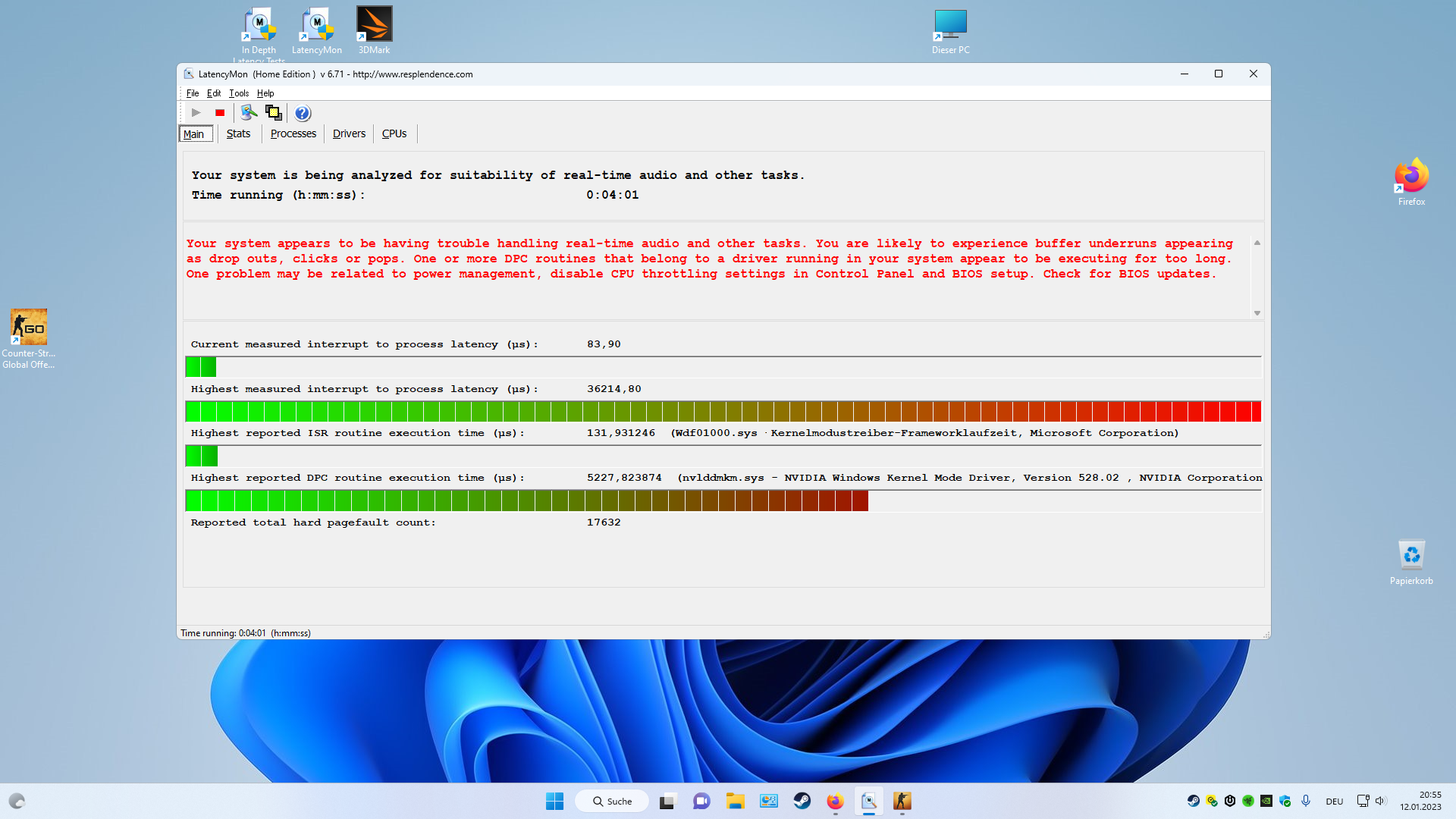Open the Tools menu
Image resolution: width=1456 pixels, height=819 pixels.
(239, 93)
